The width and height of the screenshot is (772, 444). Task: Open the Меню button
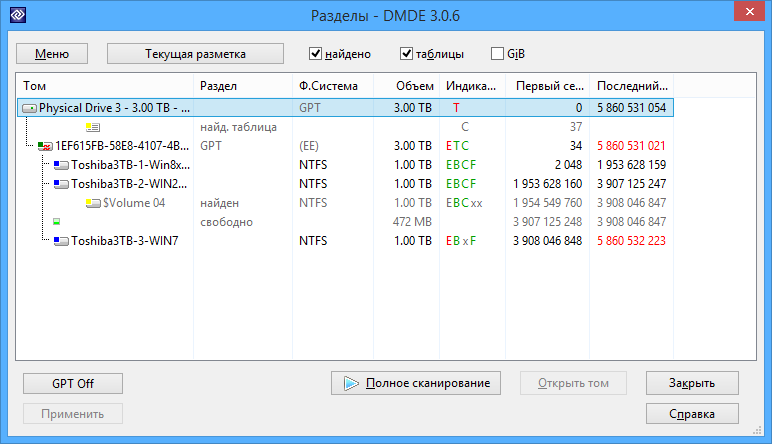coord(52,54)
